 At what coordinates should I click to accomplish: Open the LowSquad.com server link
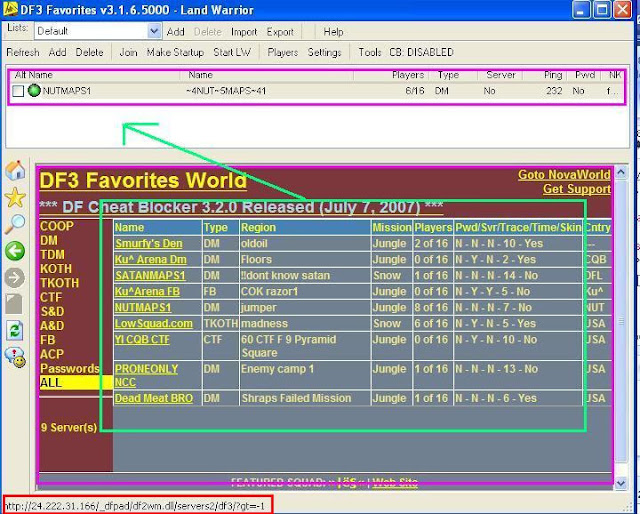[153, 324]
